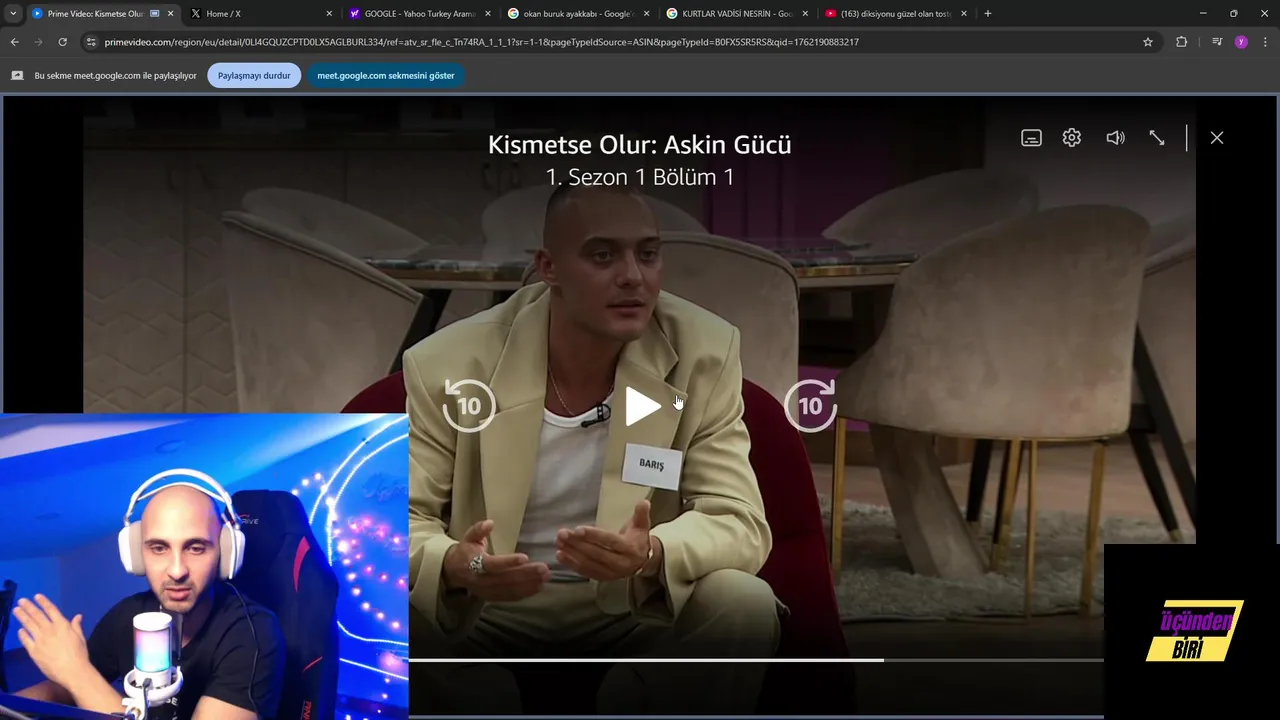
Task: Click 'Paylaşmayı durdur' to stop sharing
Action: click(x=254, y=75)
